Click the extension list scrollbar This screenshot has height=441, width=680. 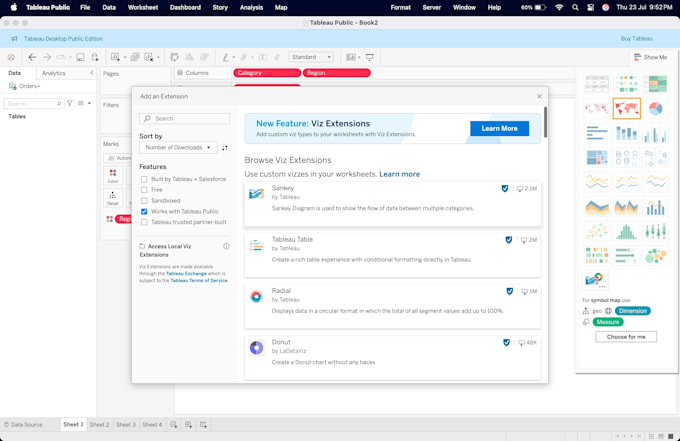(545, 122)
